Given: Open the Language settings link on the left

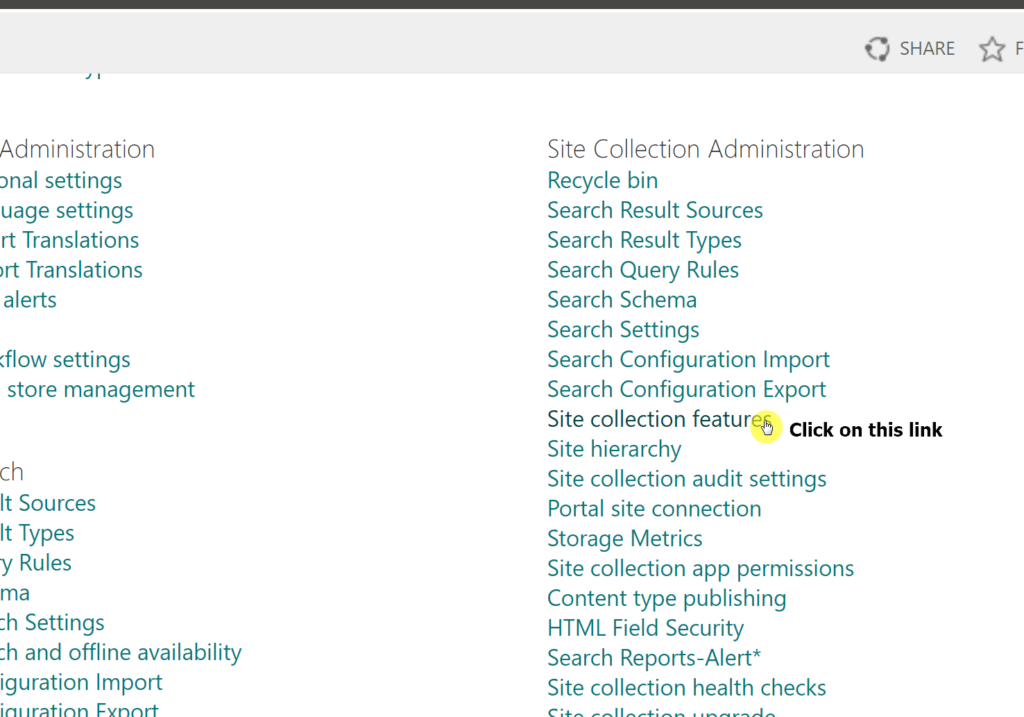Looking at the screenshot, I should point(66,210).
